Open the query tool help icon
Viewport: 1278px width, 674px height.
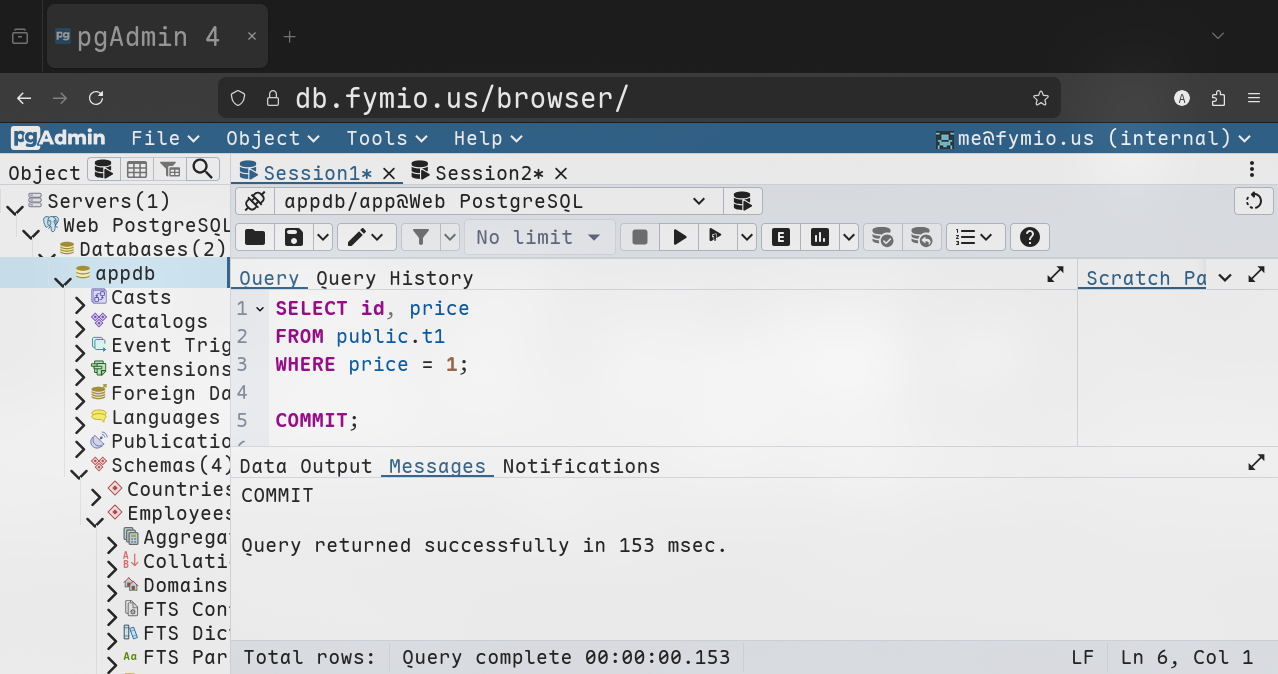coord(1030,237)
